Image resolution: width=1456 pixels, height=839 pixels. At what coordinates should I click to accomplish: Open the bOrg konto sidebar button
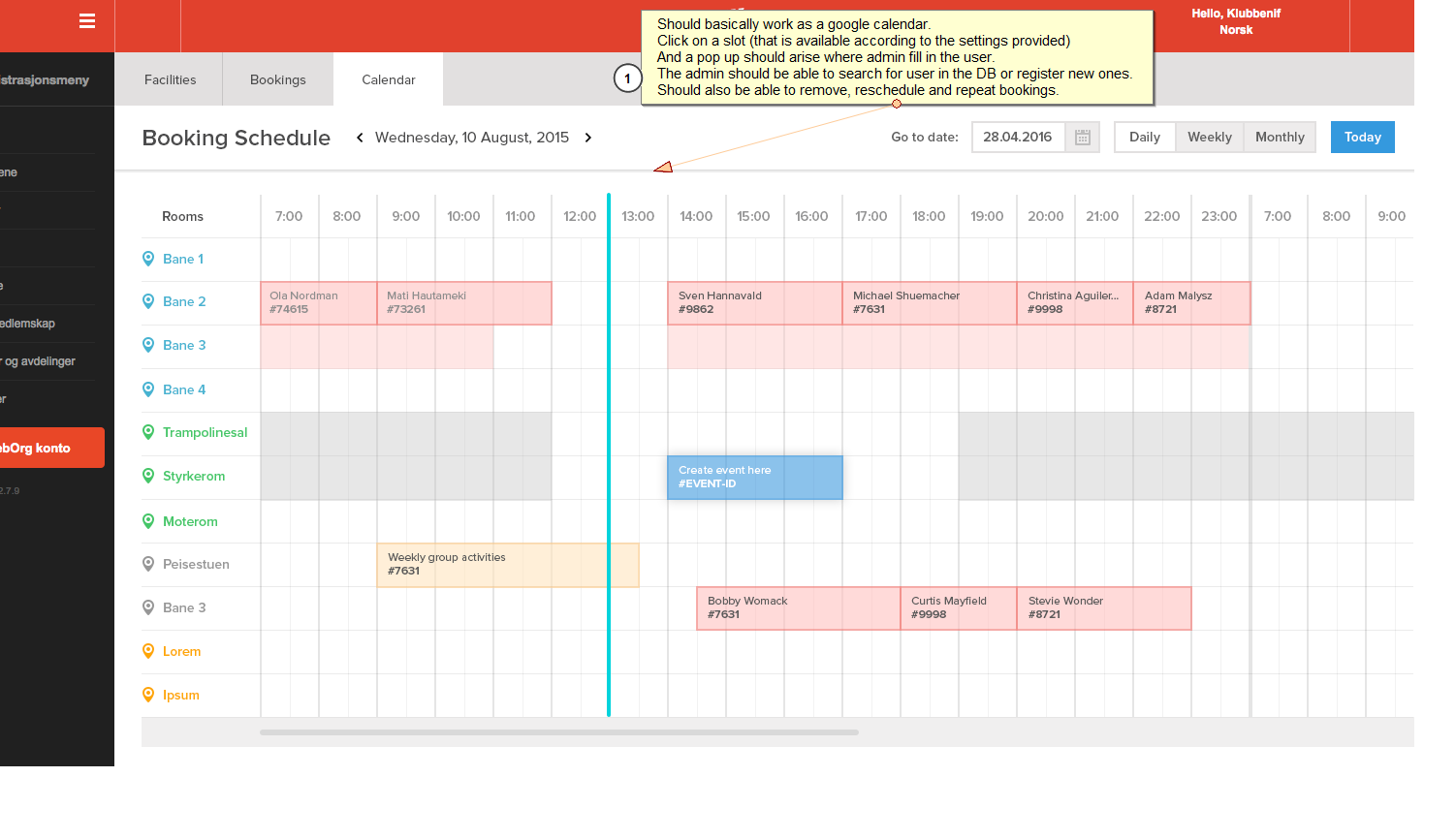(x=52, y=448)
